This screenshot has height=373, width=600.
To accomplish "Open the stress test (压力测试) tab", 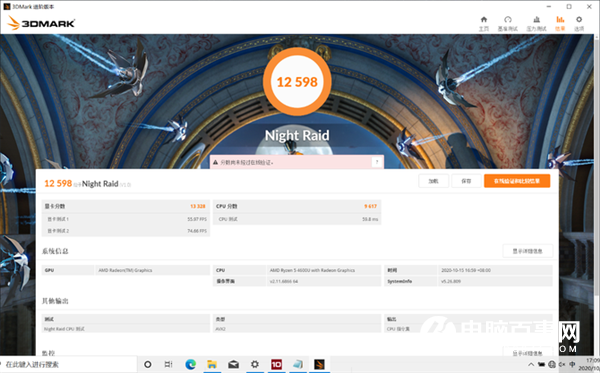I will coord(536,23).
